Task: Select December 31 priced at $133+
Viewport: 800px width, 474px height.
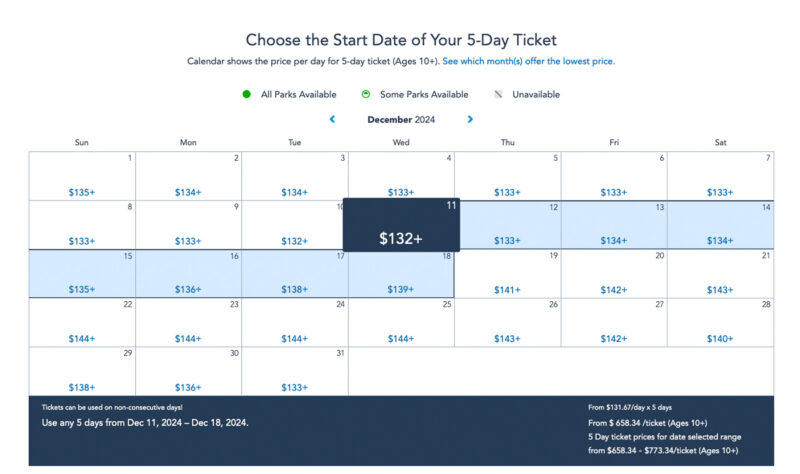Action: (295, 371)
